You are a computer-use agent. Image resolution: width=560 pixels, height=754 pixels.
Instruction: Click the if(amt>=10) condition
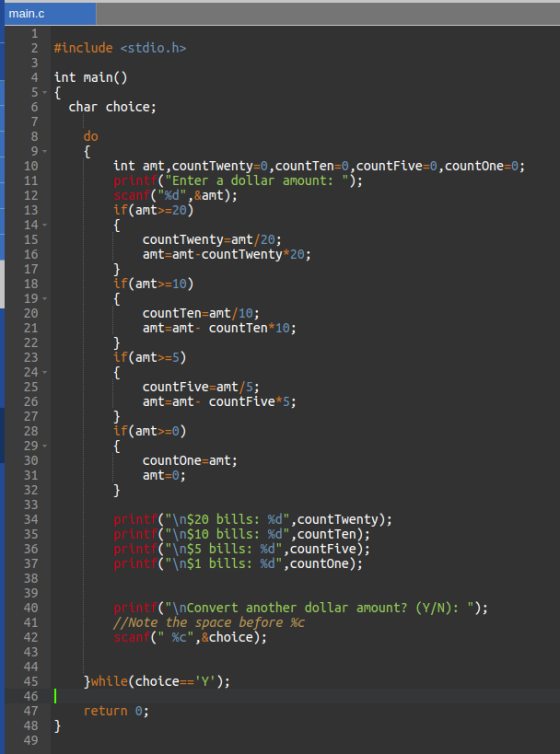click(153, 284)
